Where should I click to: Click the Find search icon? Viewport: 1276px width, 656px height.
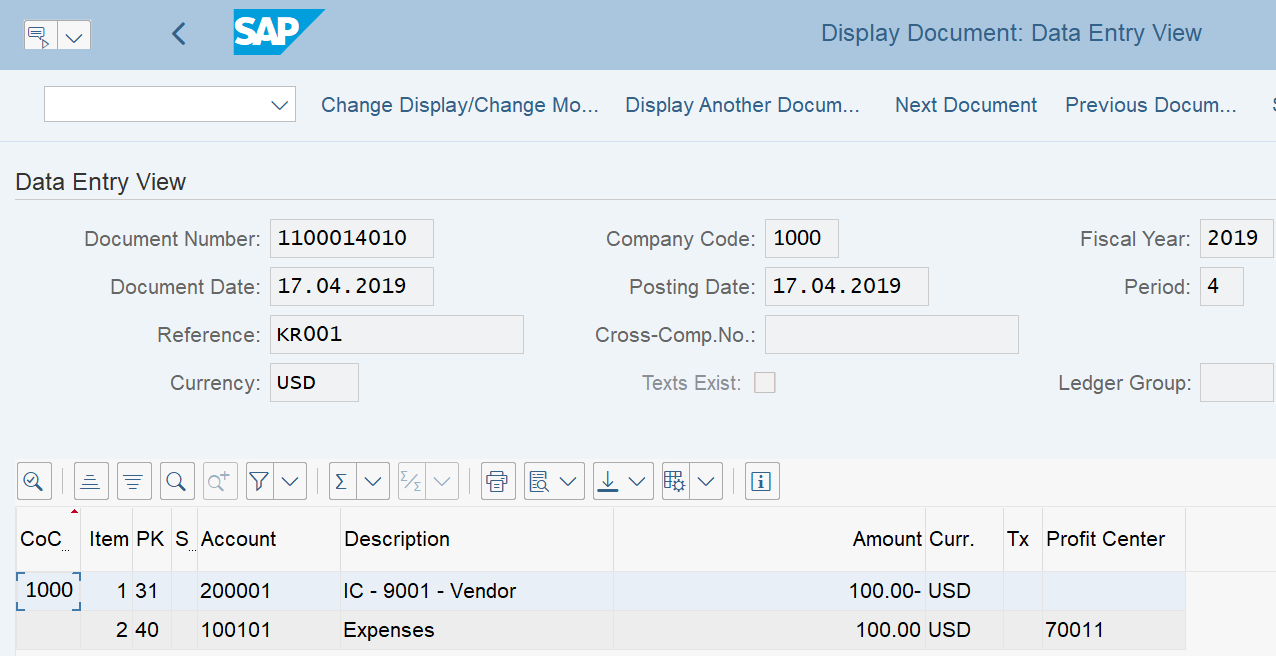coord(177,481)
